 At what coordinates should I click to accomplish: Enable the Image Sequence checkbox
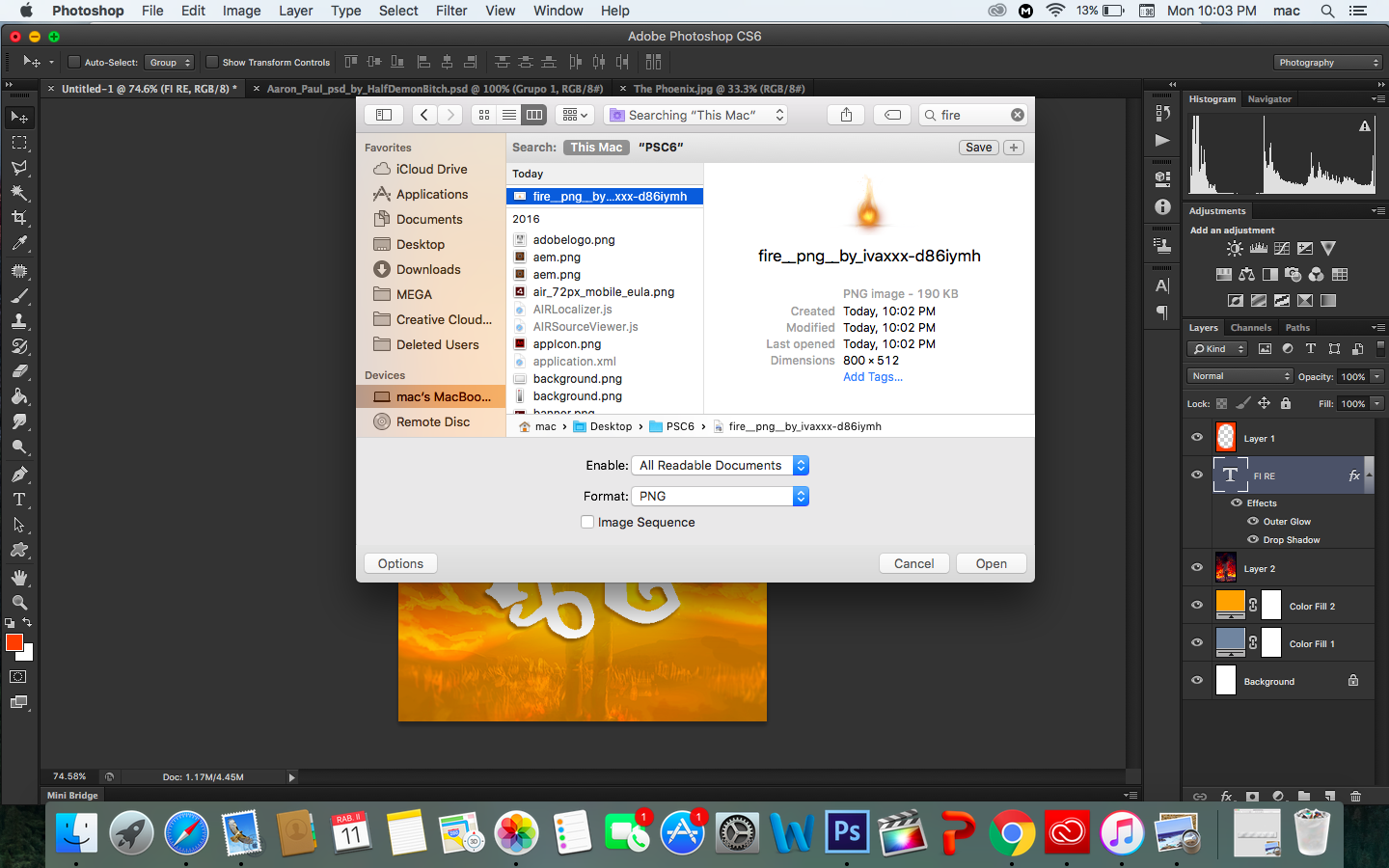[x=587, y=522]
